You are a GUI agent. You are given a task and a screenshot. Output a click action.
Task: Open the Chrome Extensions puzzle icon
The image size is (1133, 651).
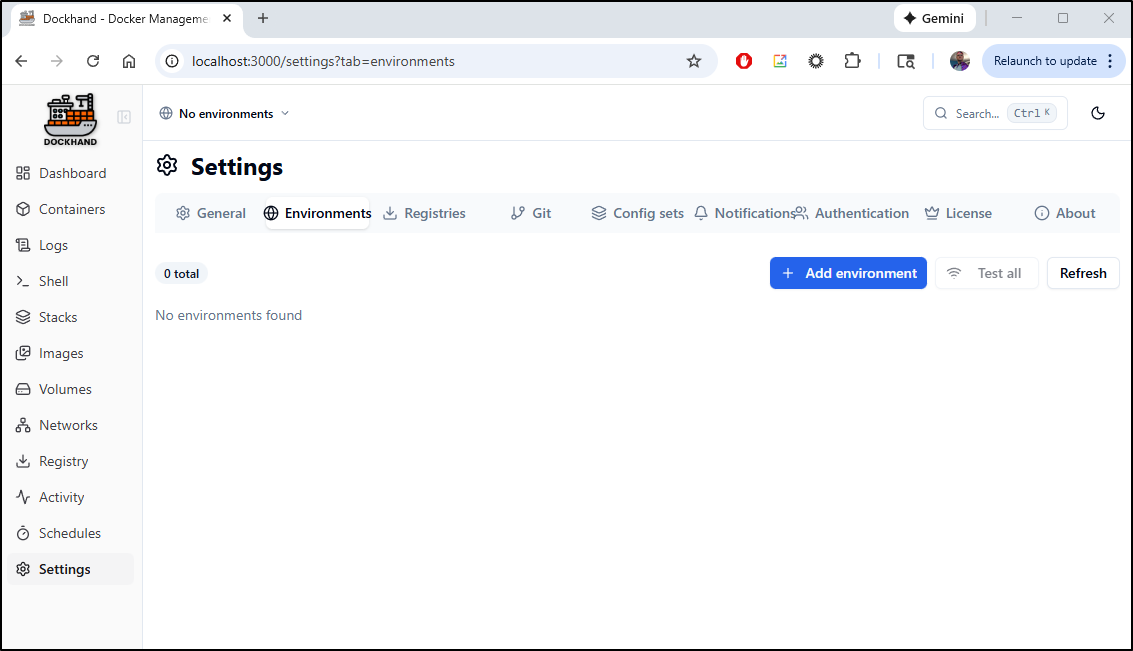[852, 61]
